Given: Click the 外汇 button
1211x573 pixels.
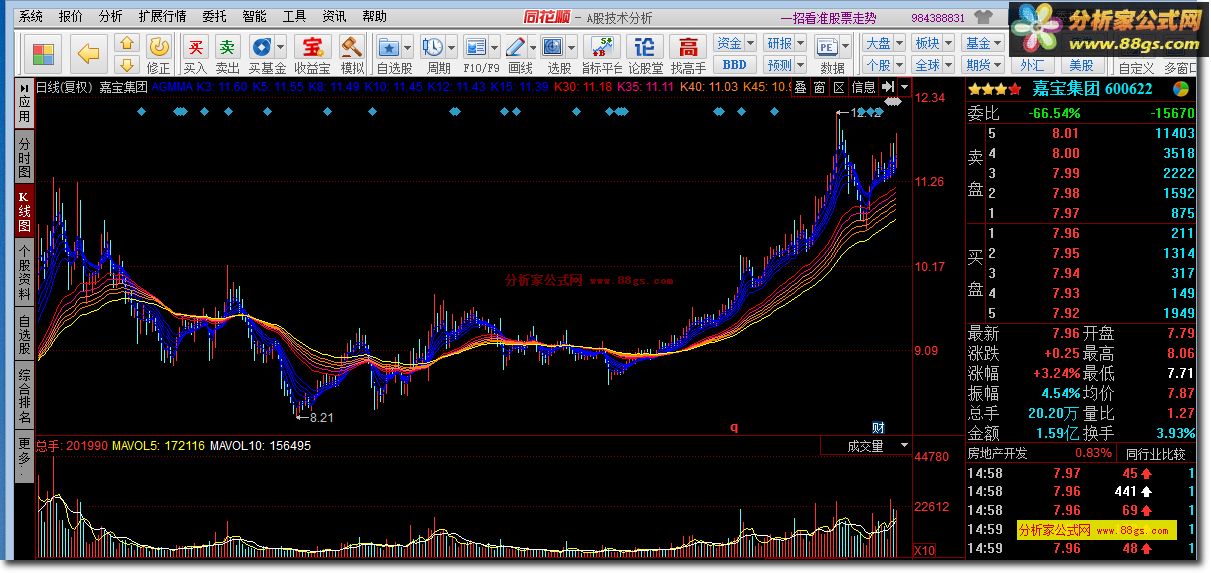Looking at the screenshot, I should point(1032,65).
